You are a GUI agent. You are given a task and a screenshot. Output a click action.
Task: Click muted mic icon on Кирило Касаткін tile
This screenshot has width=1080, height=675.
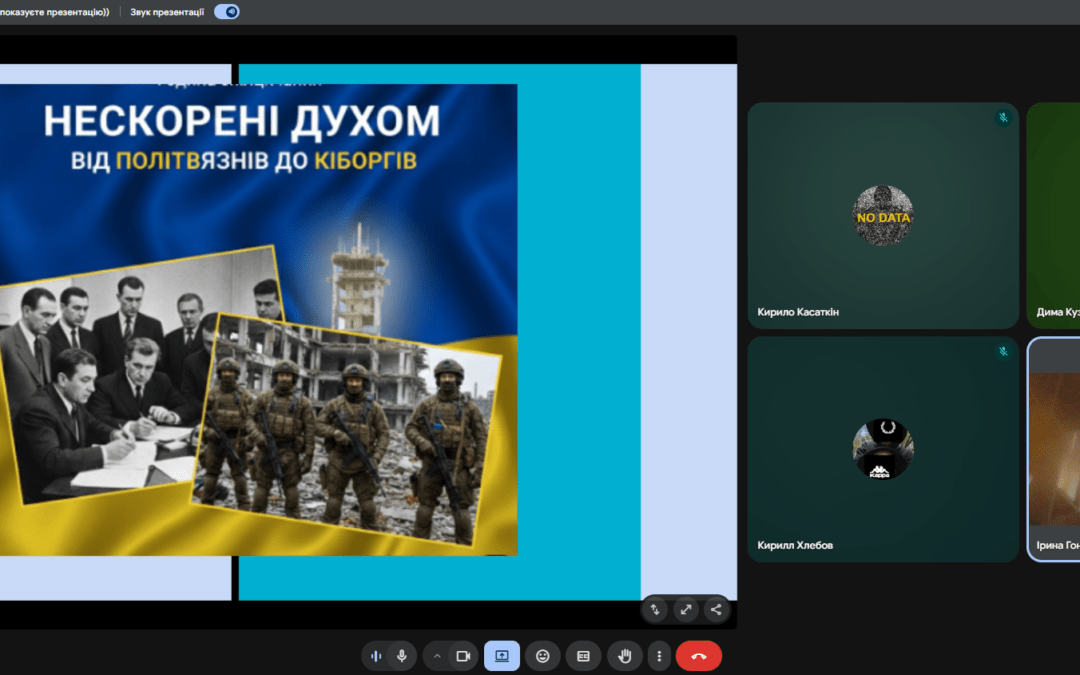pos(1004,118)
